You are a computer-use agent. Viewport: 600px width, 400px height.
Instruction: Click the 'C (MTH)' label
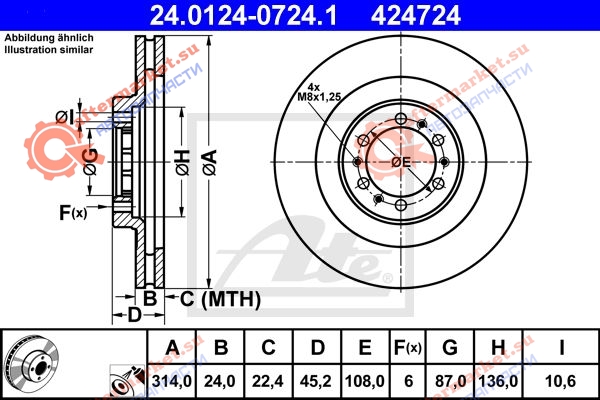[x=220, y=299]
